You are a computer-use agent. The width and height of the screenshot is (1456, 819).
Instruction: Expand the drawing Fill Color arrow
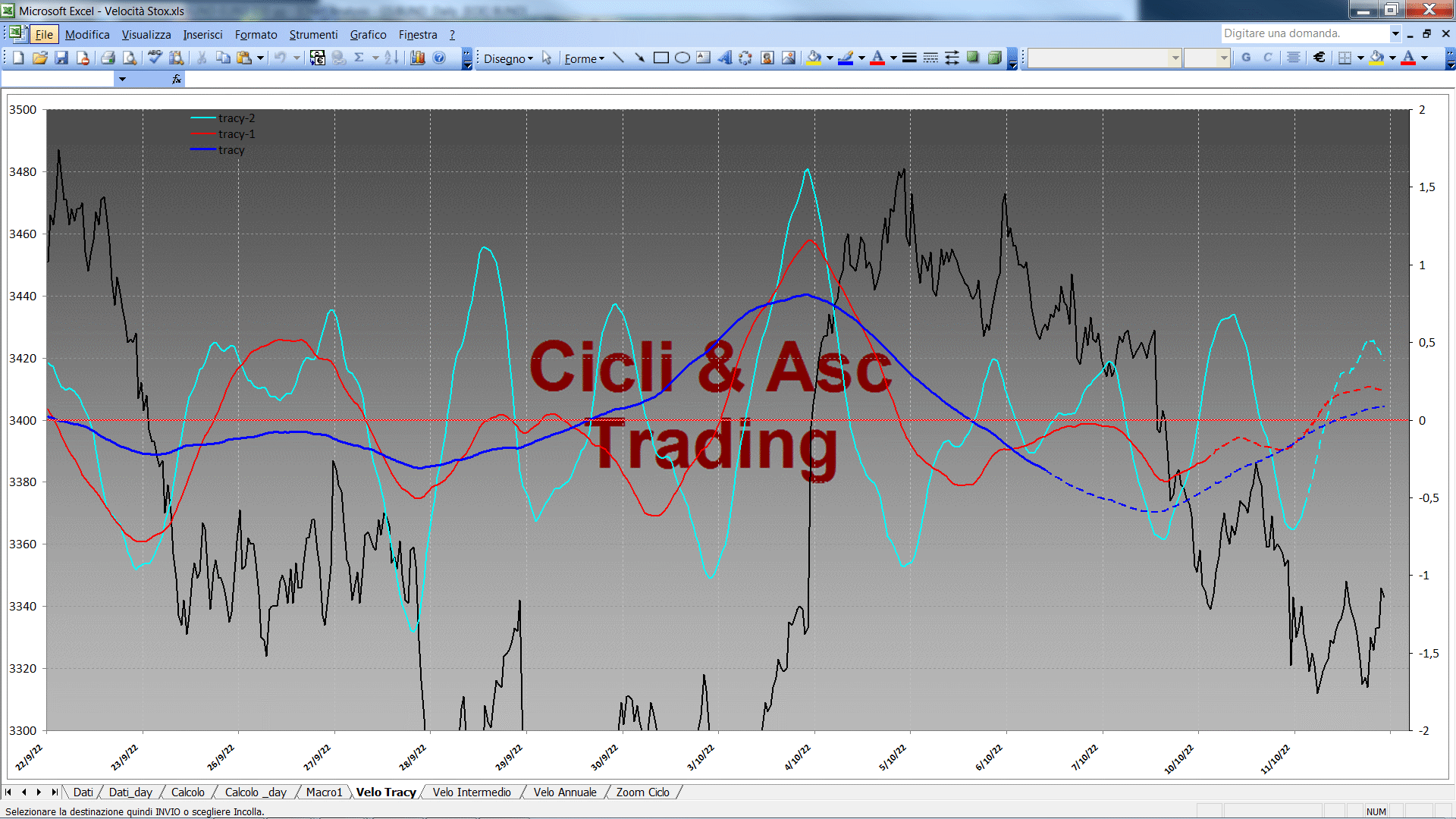830,58
